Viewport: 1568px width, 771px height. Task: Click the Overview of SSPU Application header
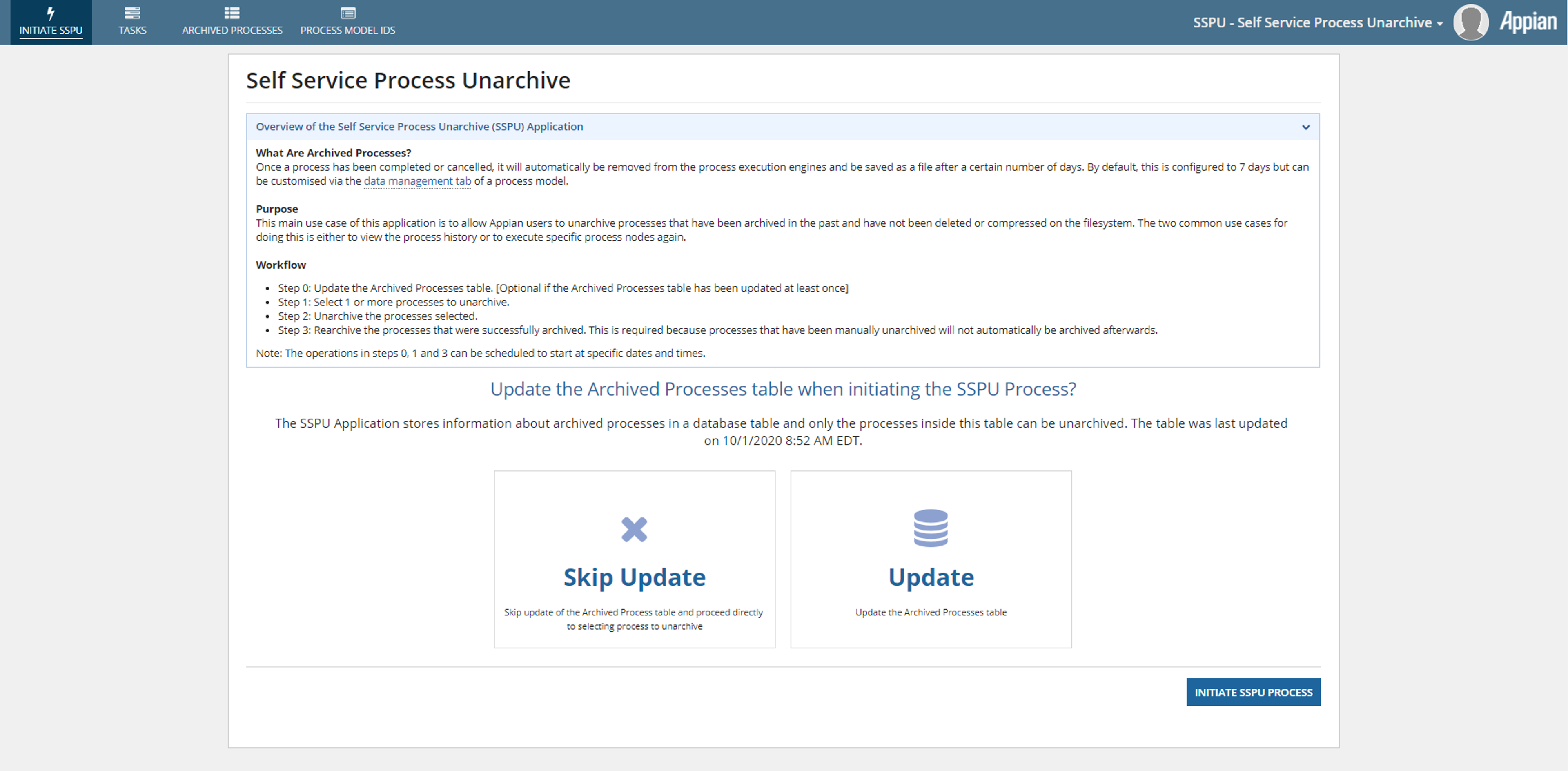(783, 127)
